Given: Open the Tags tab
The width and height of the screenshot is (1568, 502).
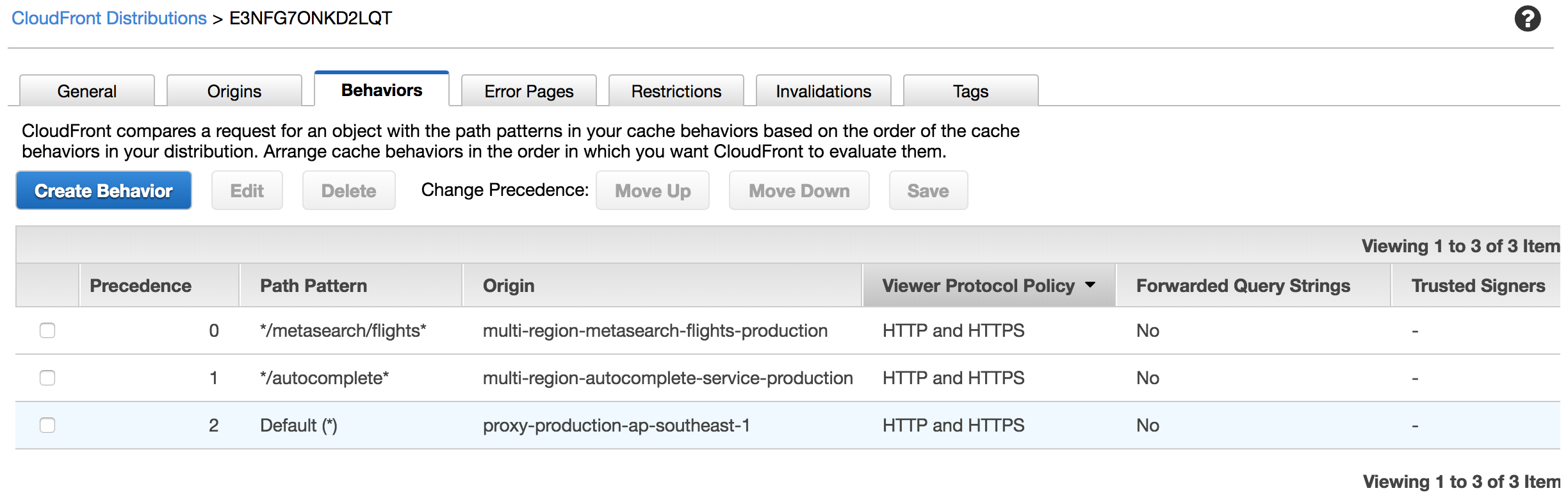Looking at the screenshot, I should click(971, 91).
